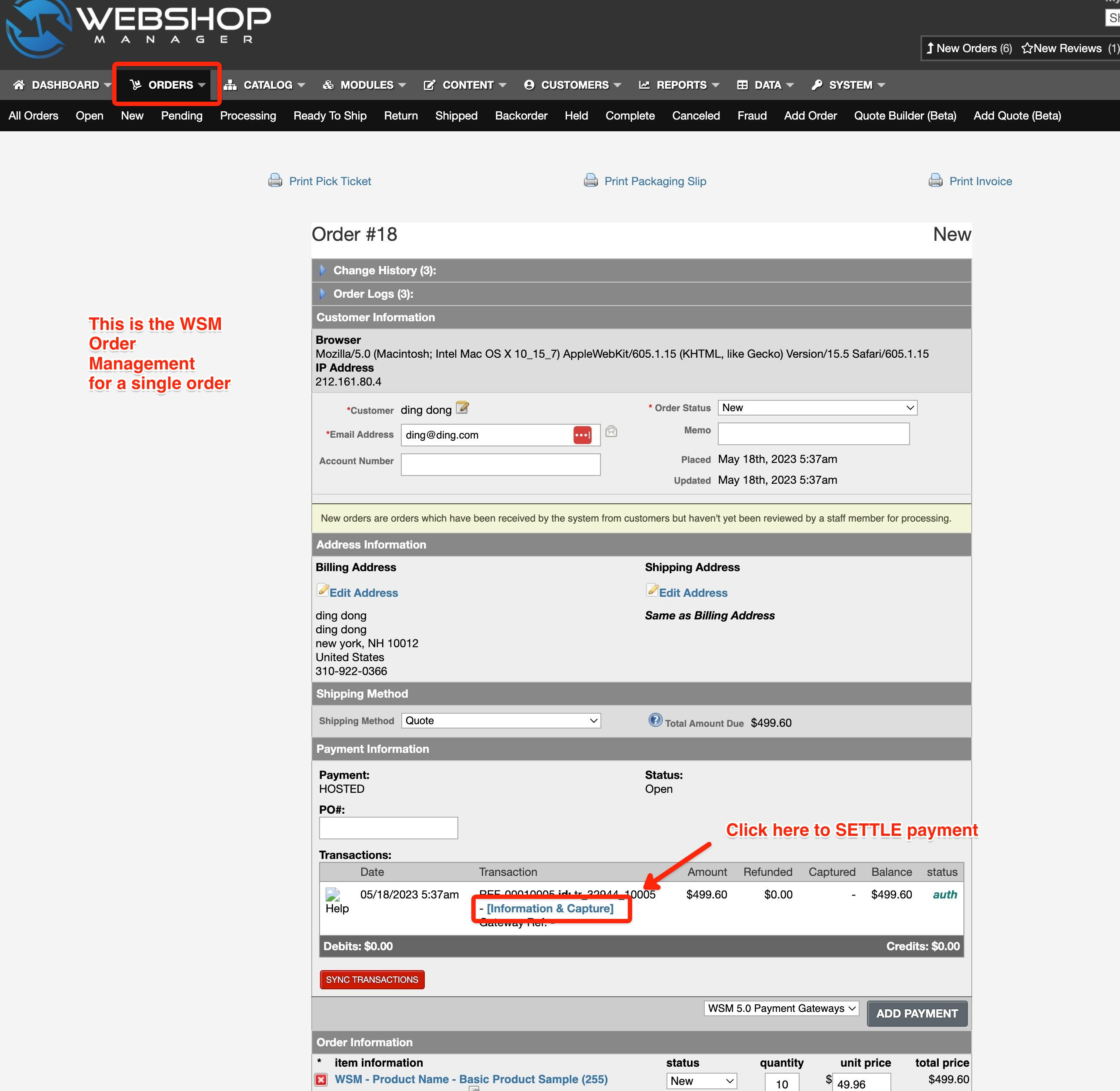
Task: Open the Order Status dropdown
Action: (x=817, y=408)
